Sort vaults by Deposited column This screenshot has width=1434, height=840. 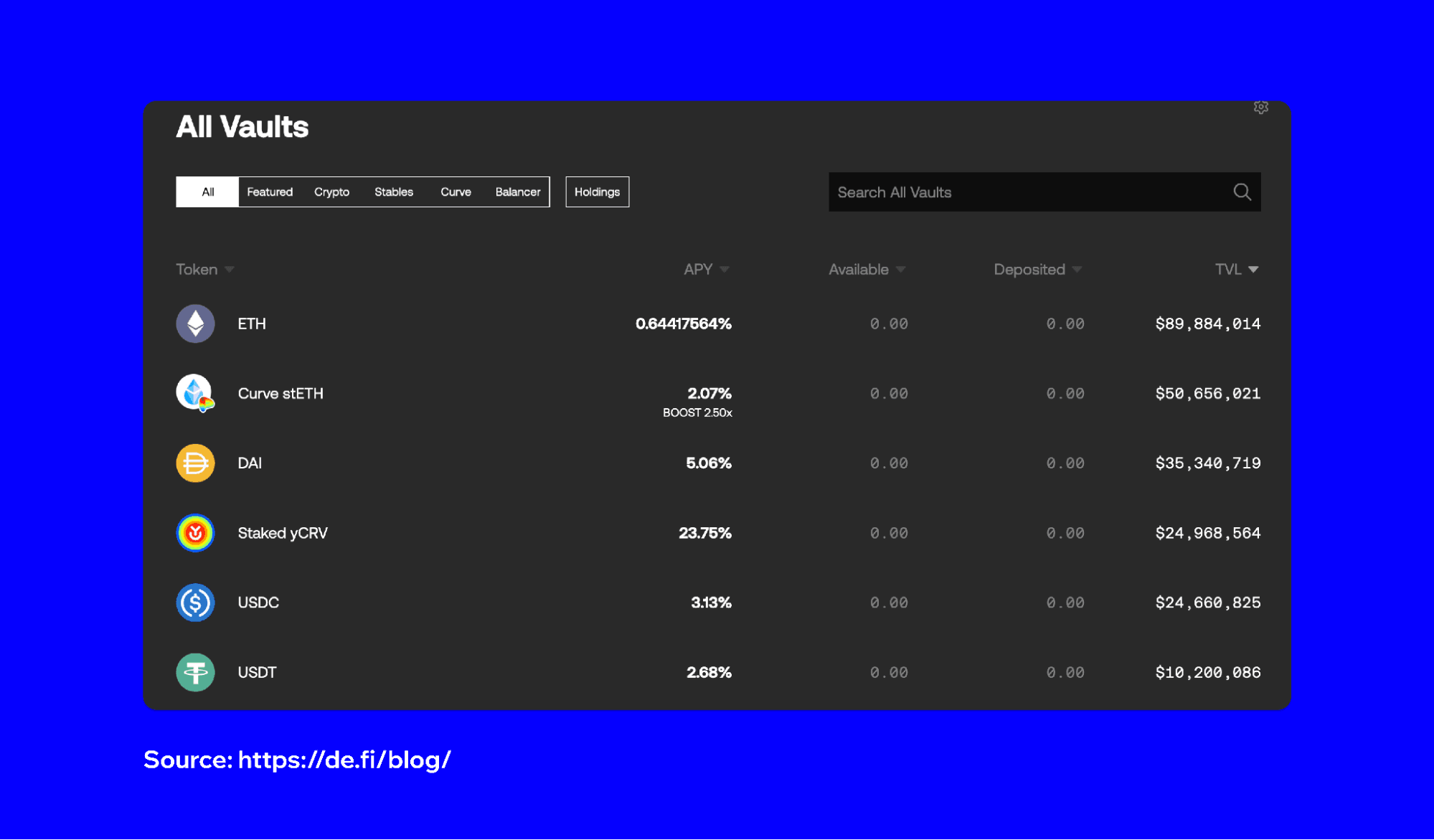[x=1038, y=269]
